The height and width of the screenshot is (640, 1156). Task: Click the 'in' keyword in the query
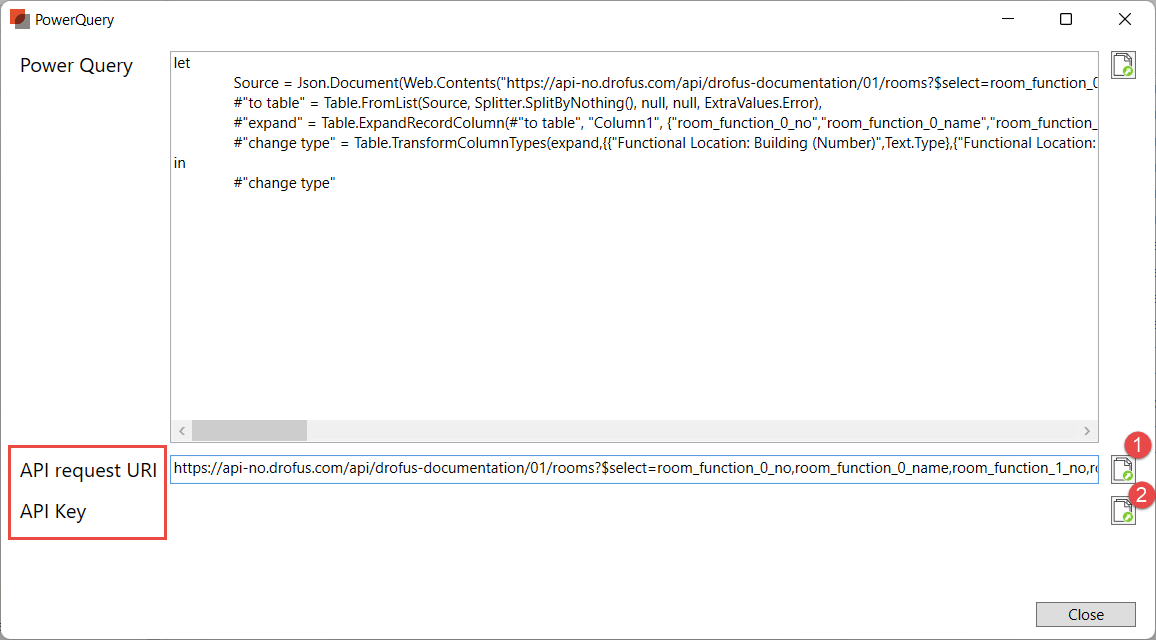[x=179, y=163]
